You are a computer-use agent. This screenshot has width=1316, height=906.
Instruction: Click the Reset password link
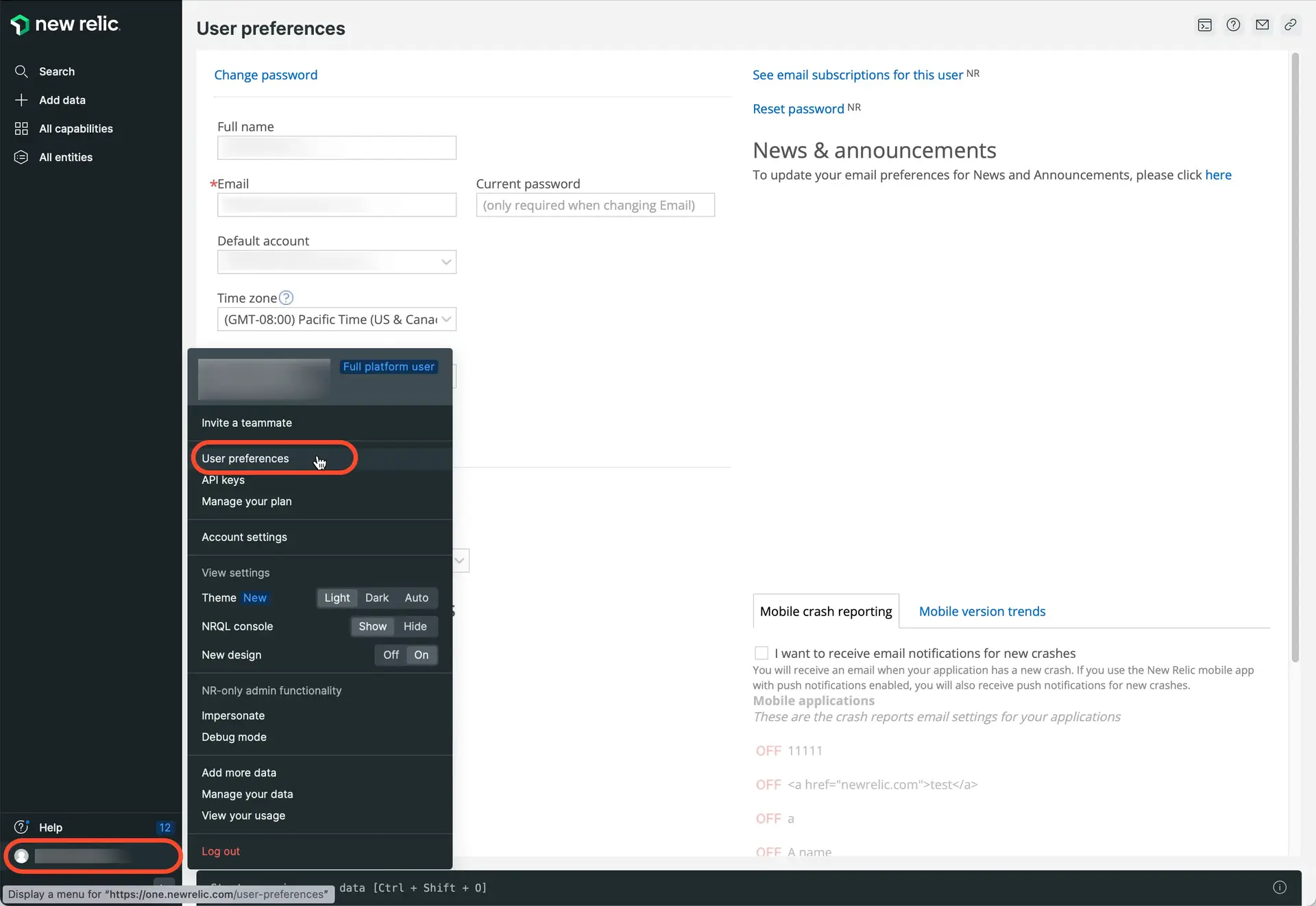coord(799,109)
